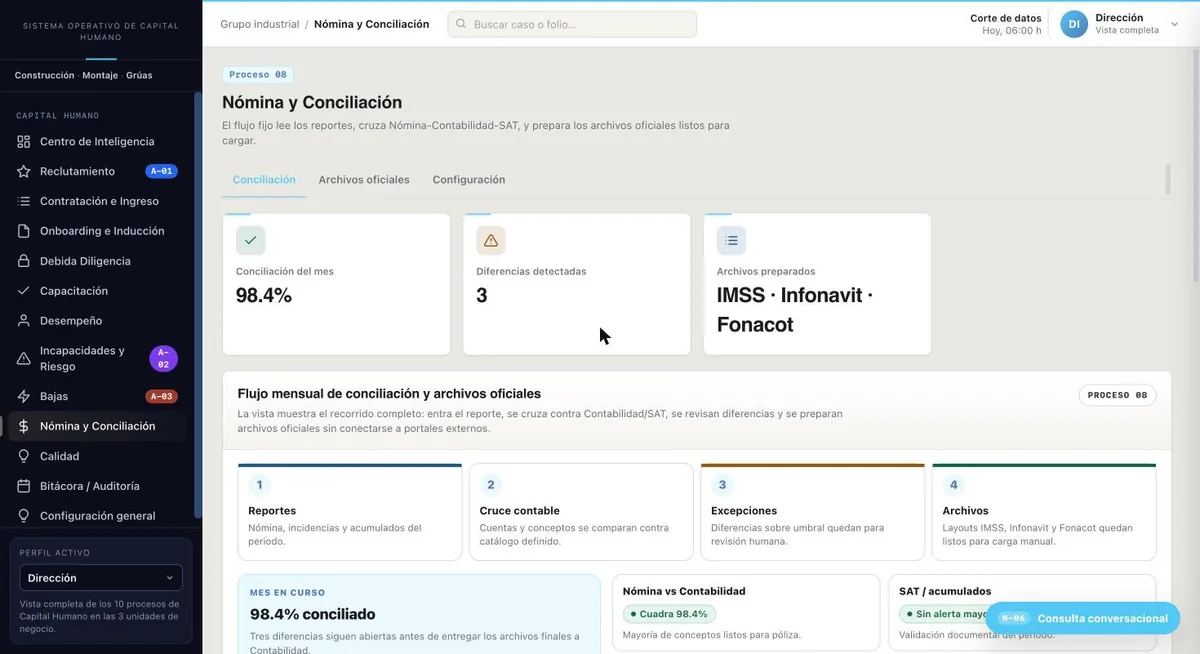This screenshot has width=1200, height=654.
Task: Click the Nómina y Conciliación dollar icon
Action: [24, 427]
